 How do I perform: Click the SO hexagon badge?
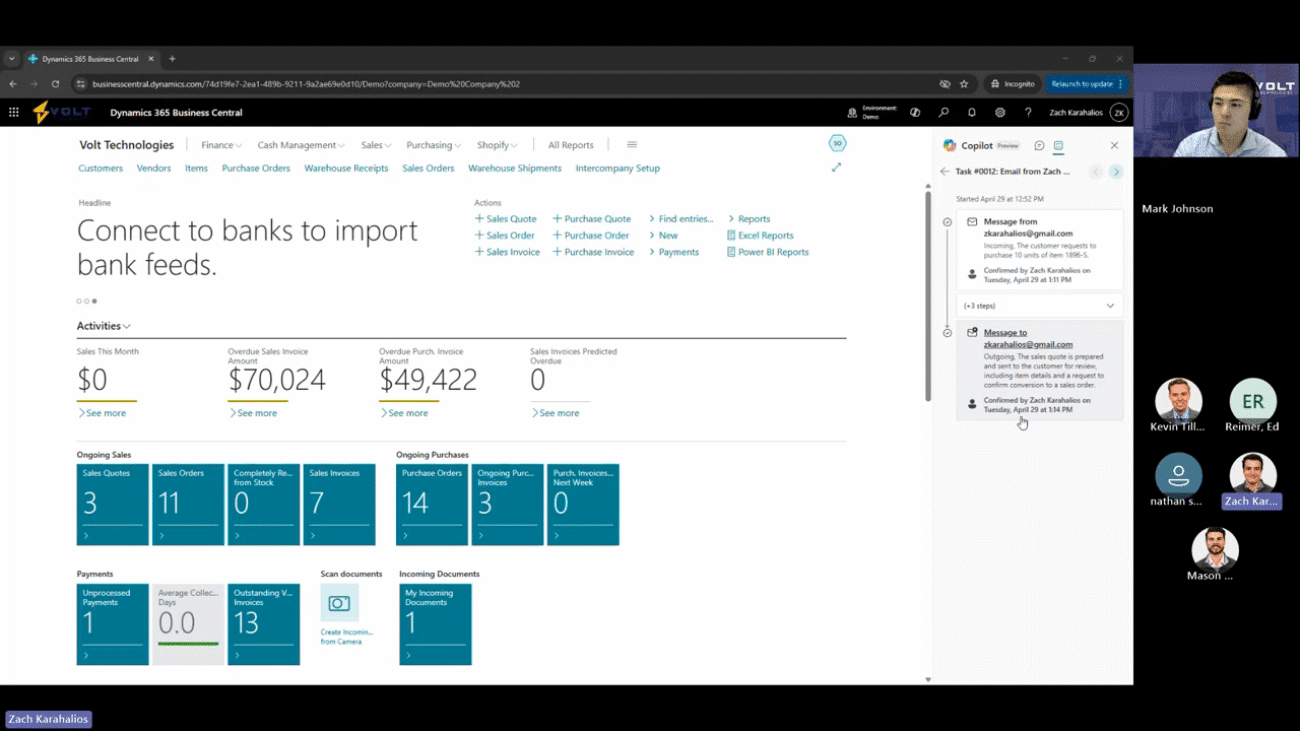coord(837,144)
